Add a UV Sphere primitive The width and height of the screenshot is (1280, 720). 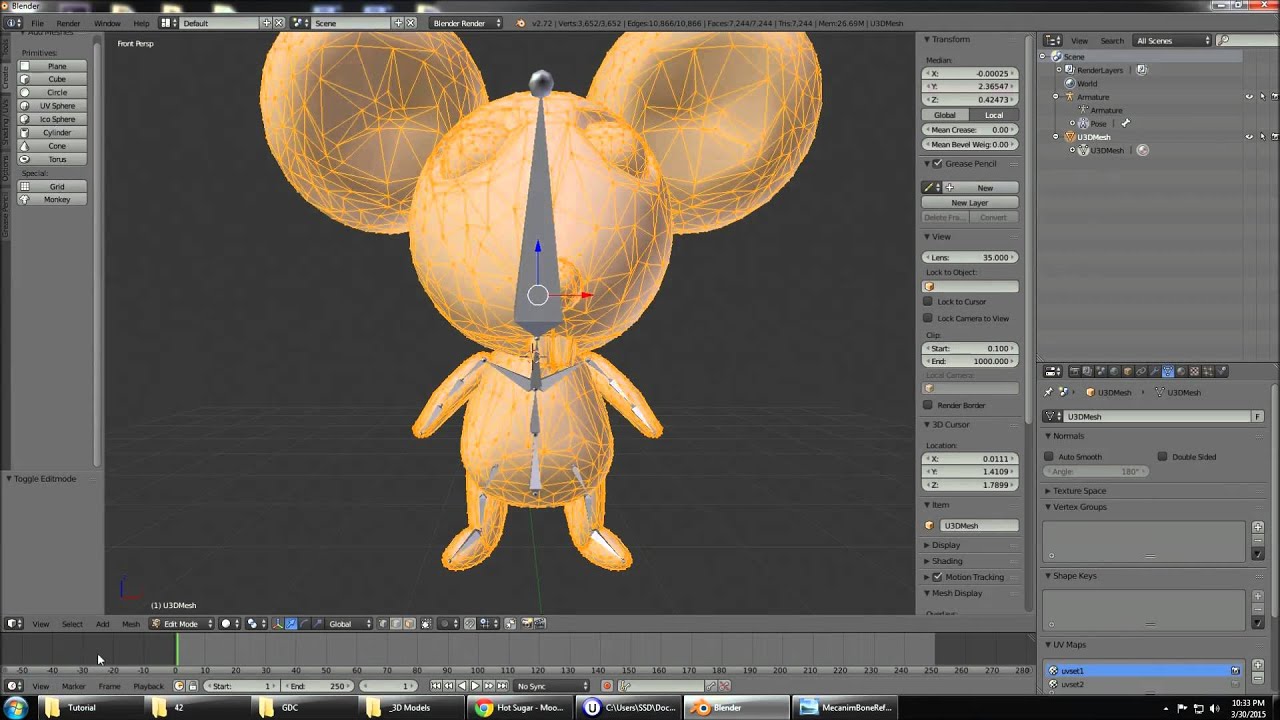coord(53,106)
